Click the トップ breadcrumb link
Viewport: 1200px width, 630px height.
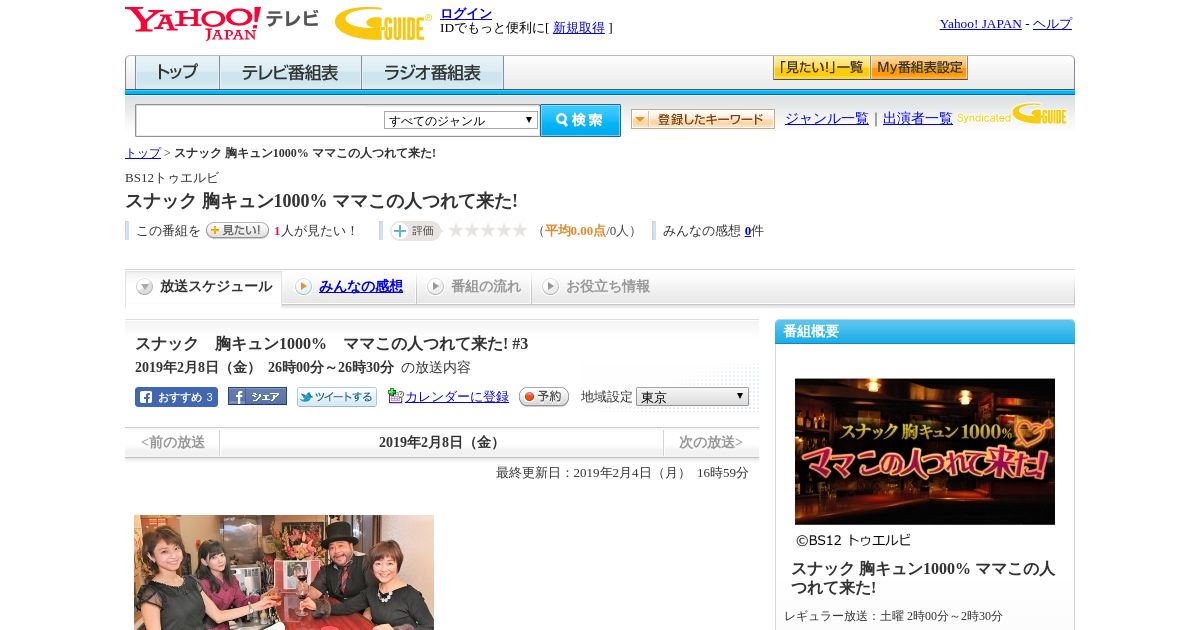[143, 153]
